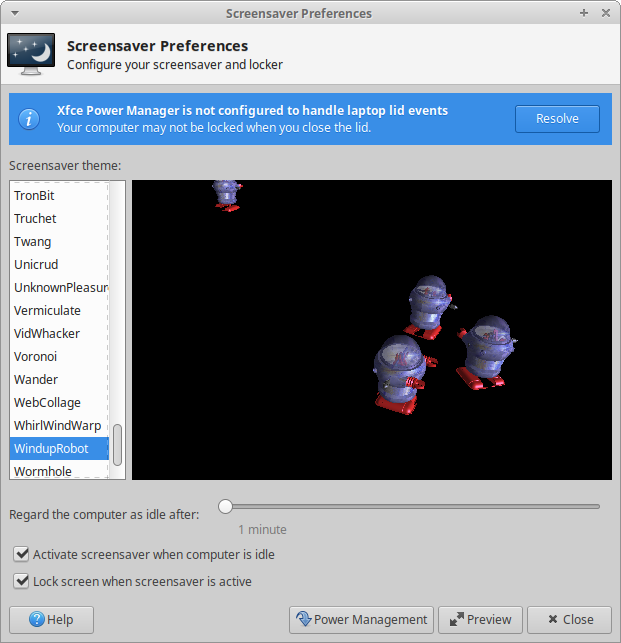Close window using title bar X
Screen dimensions: 621x643
pos(606,13)
